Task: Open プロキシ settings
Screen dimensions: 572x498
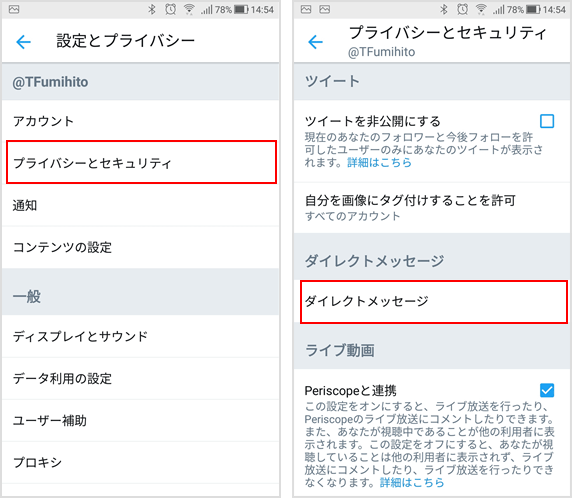Action: pyautogui.click(x=141, y=462)
